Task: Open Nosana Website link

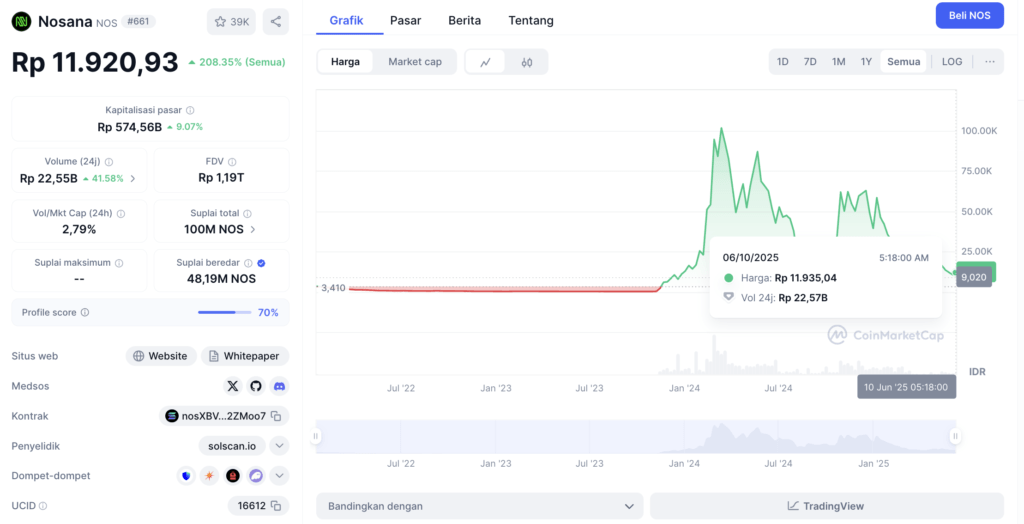Action: tap(161, 356)
